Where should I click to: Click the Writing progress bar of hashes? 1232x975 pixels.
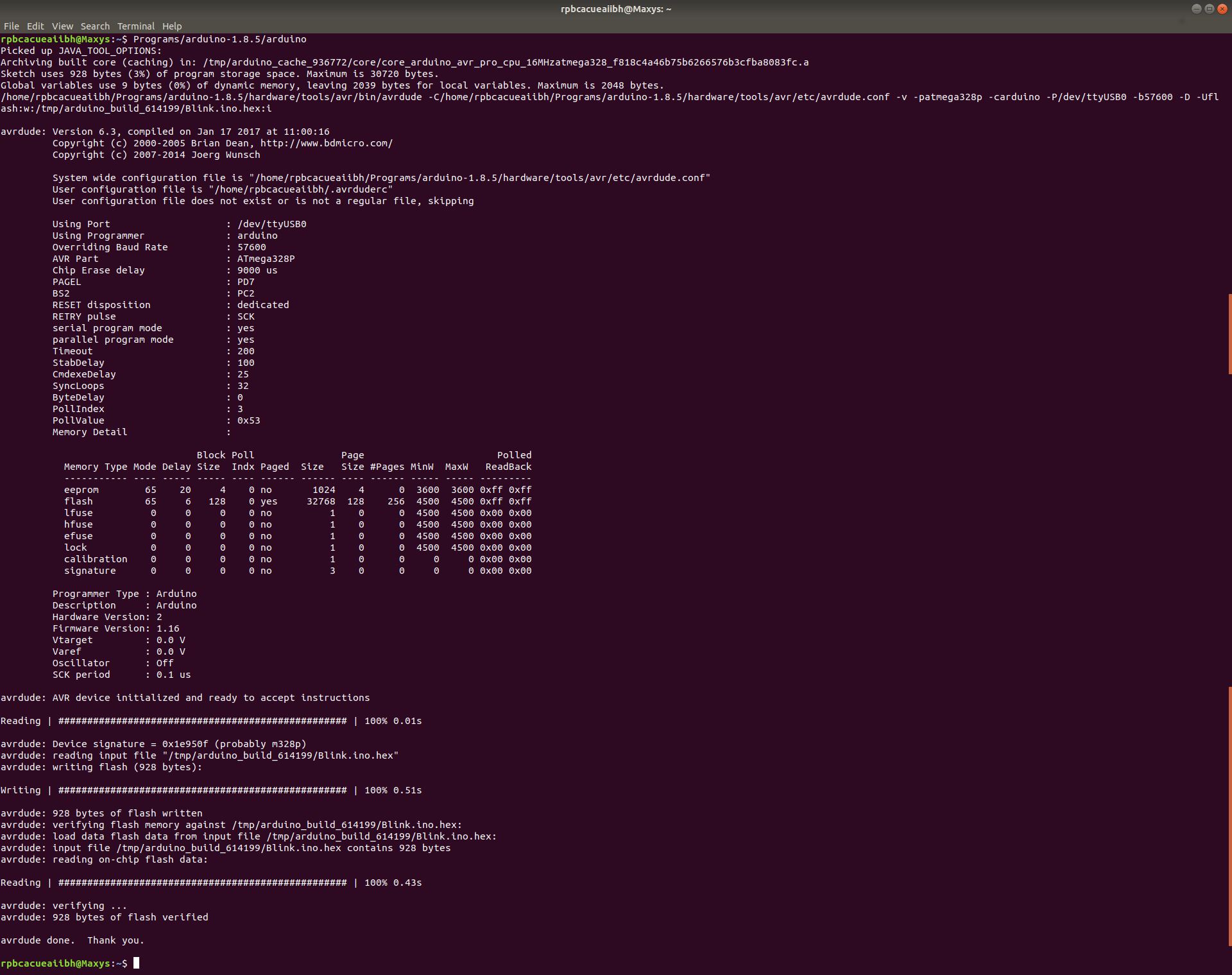pos(202,790)
